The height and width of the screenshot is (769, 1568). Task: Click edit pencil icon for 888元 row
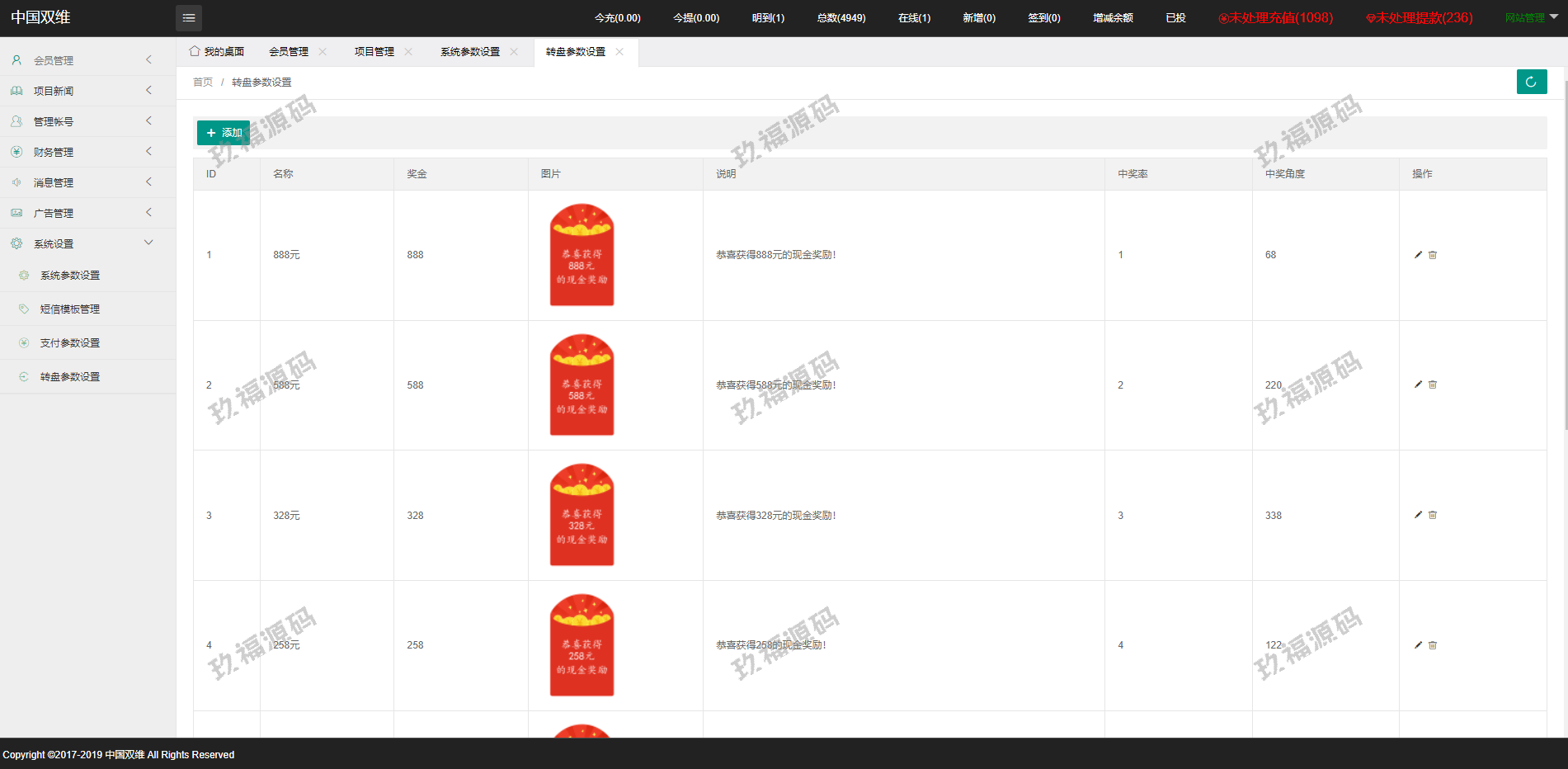[1418, 255]
